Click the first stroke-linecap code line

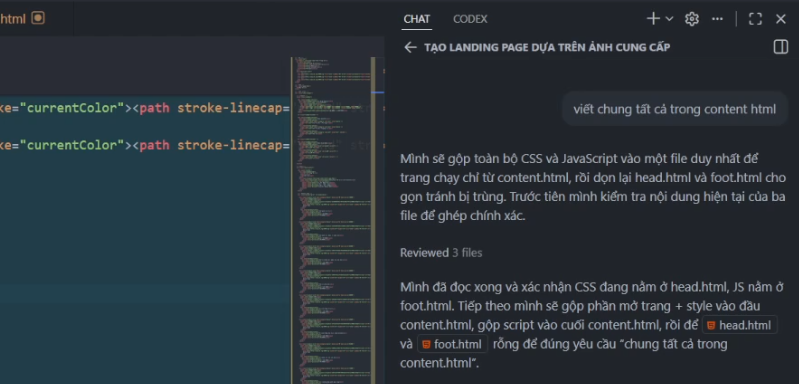pos(145,108)
